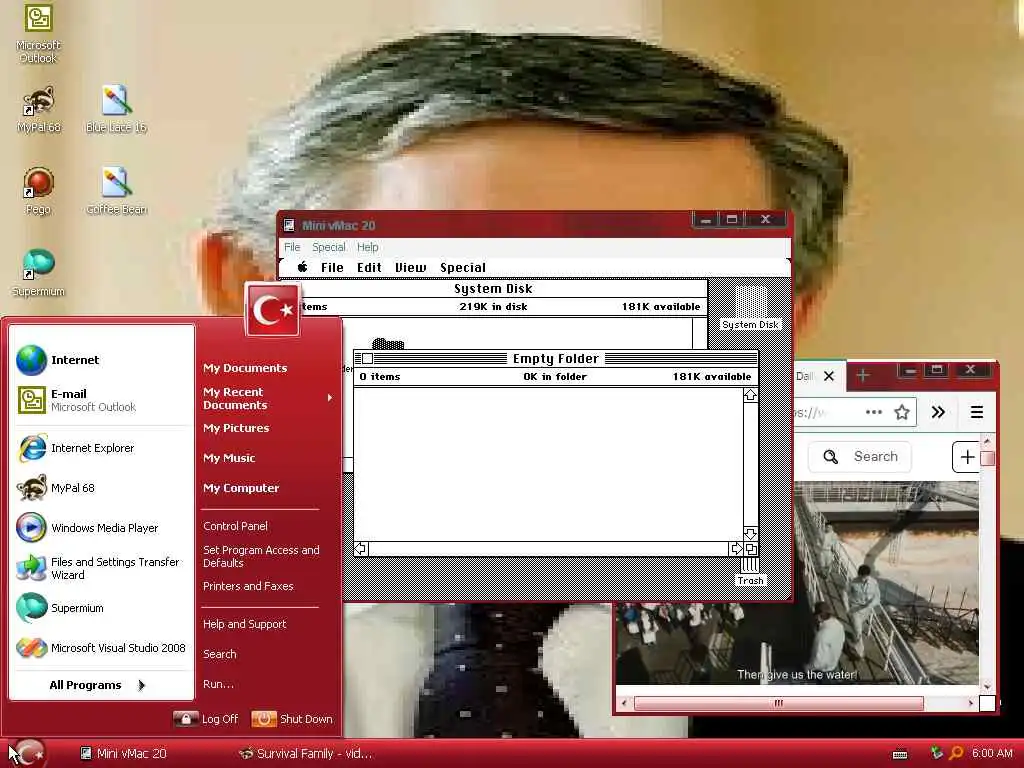
Task: Close the browser tab
Action: (829, 376)
